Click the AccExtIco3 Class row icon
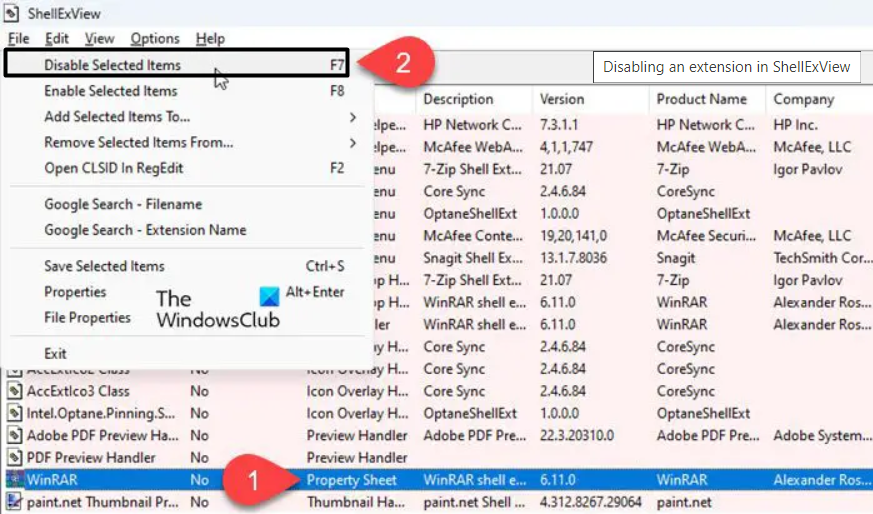 pyautogui.click(x=15, y=391)
